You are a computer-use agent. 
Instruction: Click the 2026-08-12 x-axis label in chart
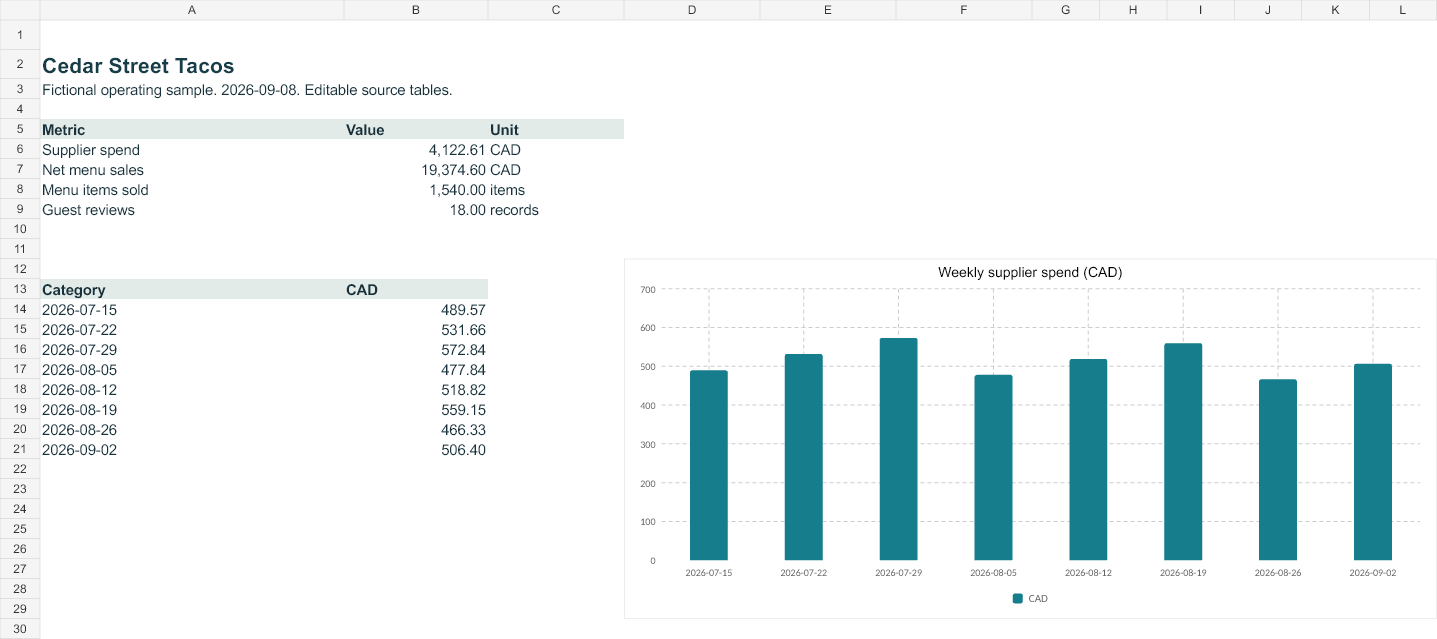(1088, 573)
